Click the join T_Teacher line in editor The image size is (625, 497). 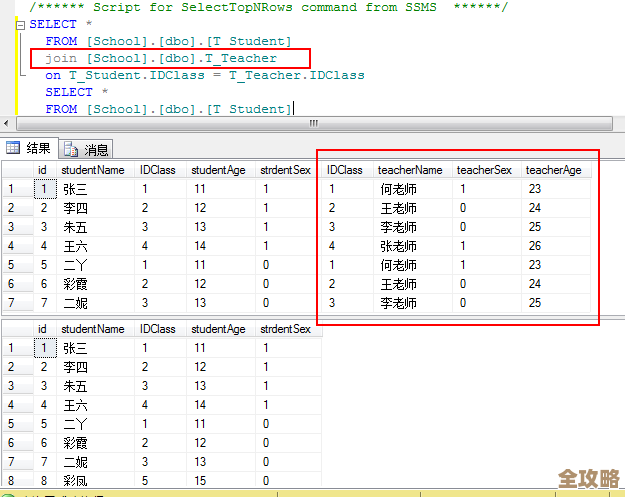click(161, 59)
